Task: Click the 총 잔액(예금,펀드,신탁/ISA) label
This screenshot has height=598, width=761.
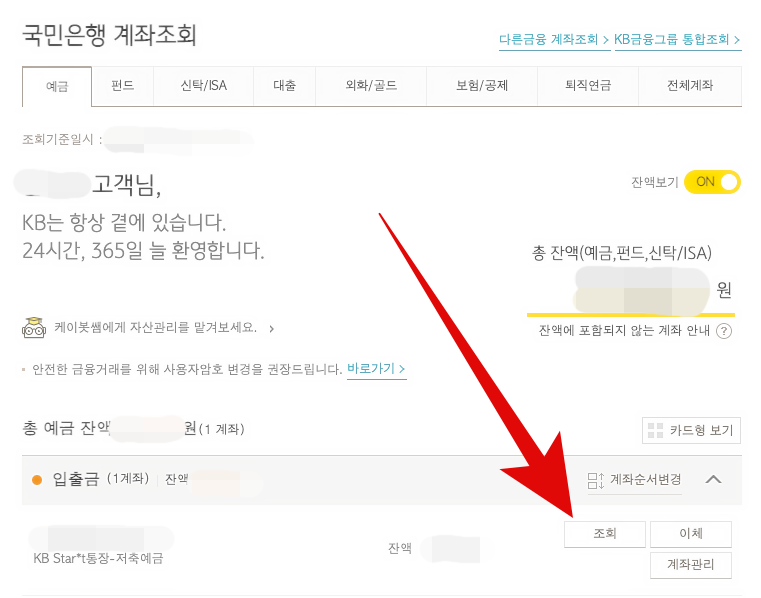Action: coord(622,253)
